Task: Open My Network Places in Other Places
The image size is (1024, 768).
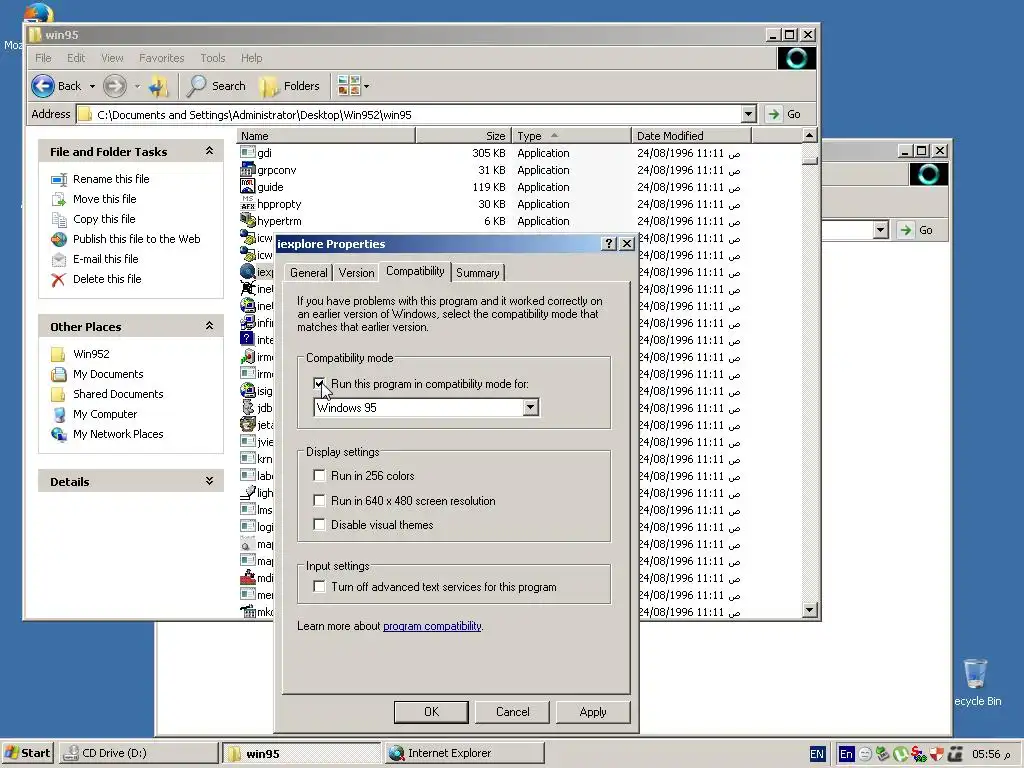Action: point(118,434)
